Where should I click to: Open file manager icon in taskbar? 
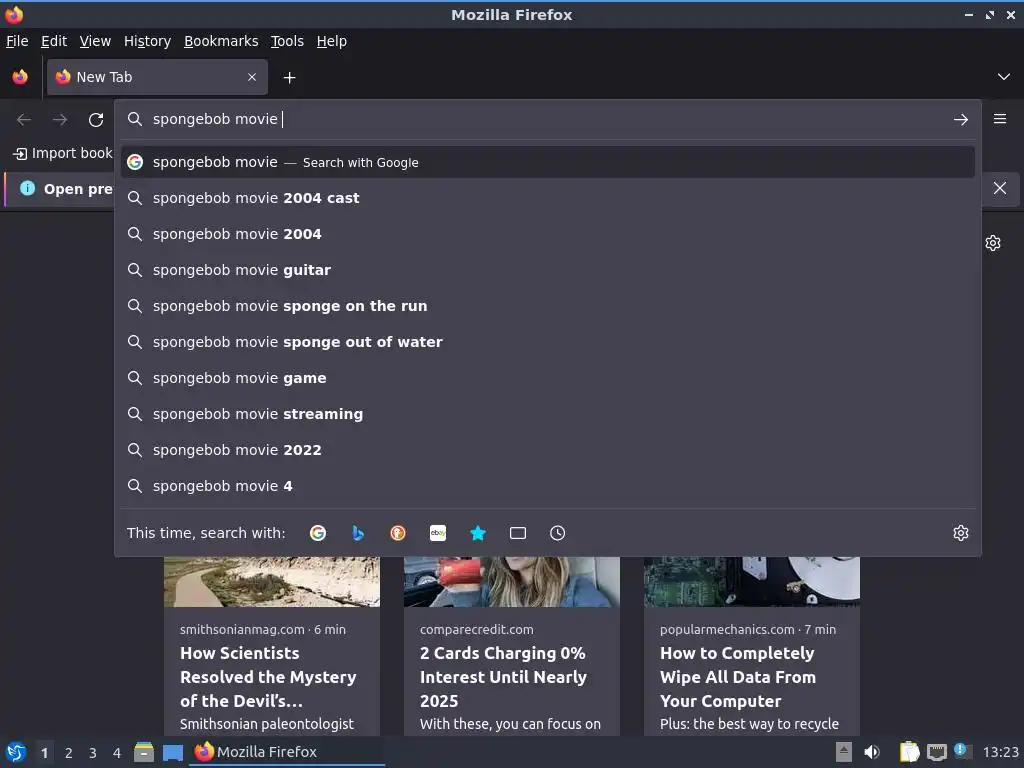coord(144,752)
